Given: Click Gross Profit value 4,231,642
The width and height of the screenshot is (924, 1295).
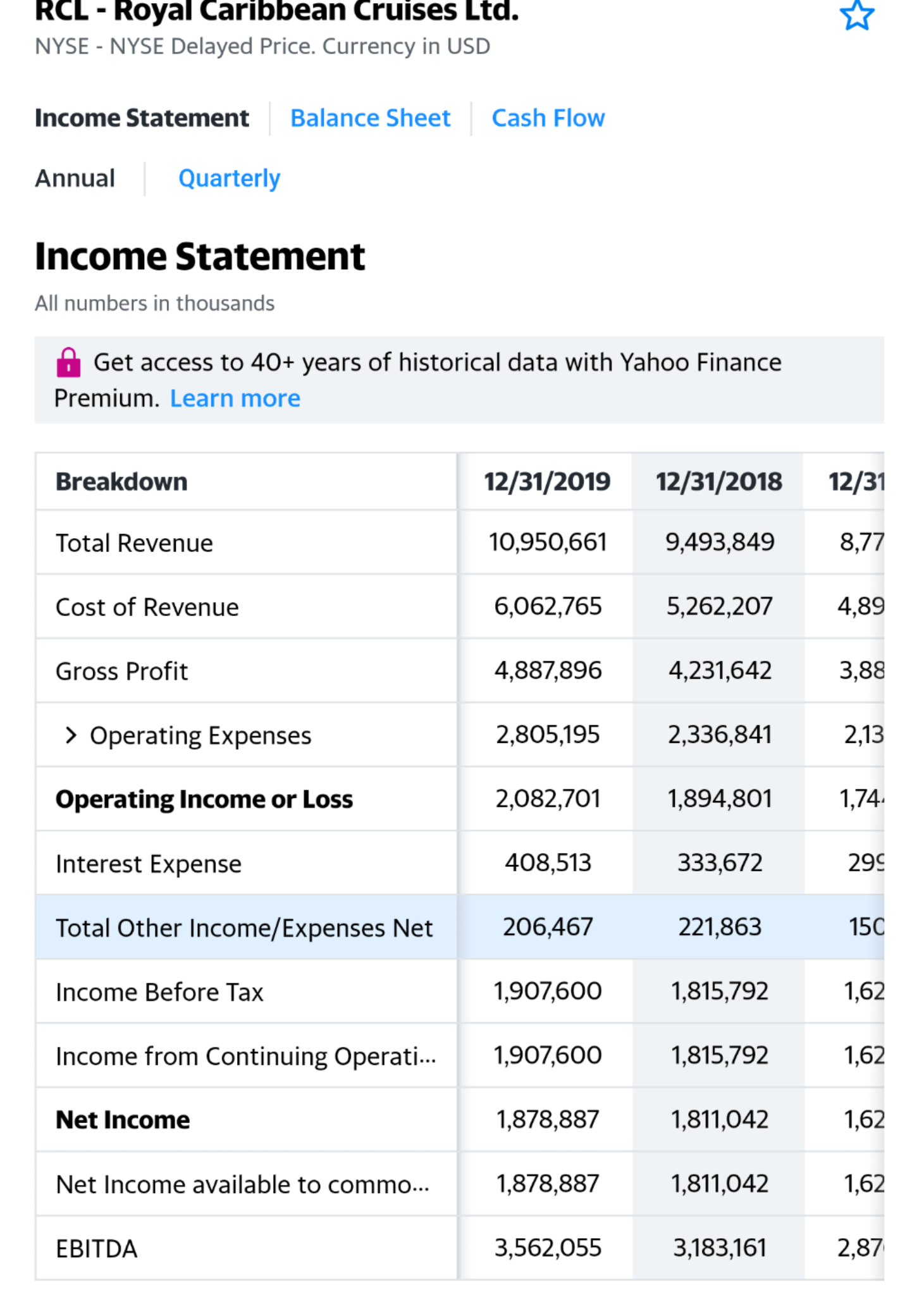Looking at the screenshot, I should tap(720, 670).
